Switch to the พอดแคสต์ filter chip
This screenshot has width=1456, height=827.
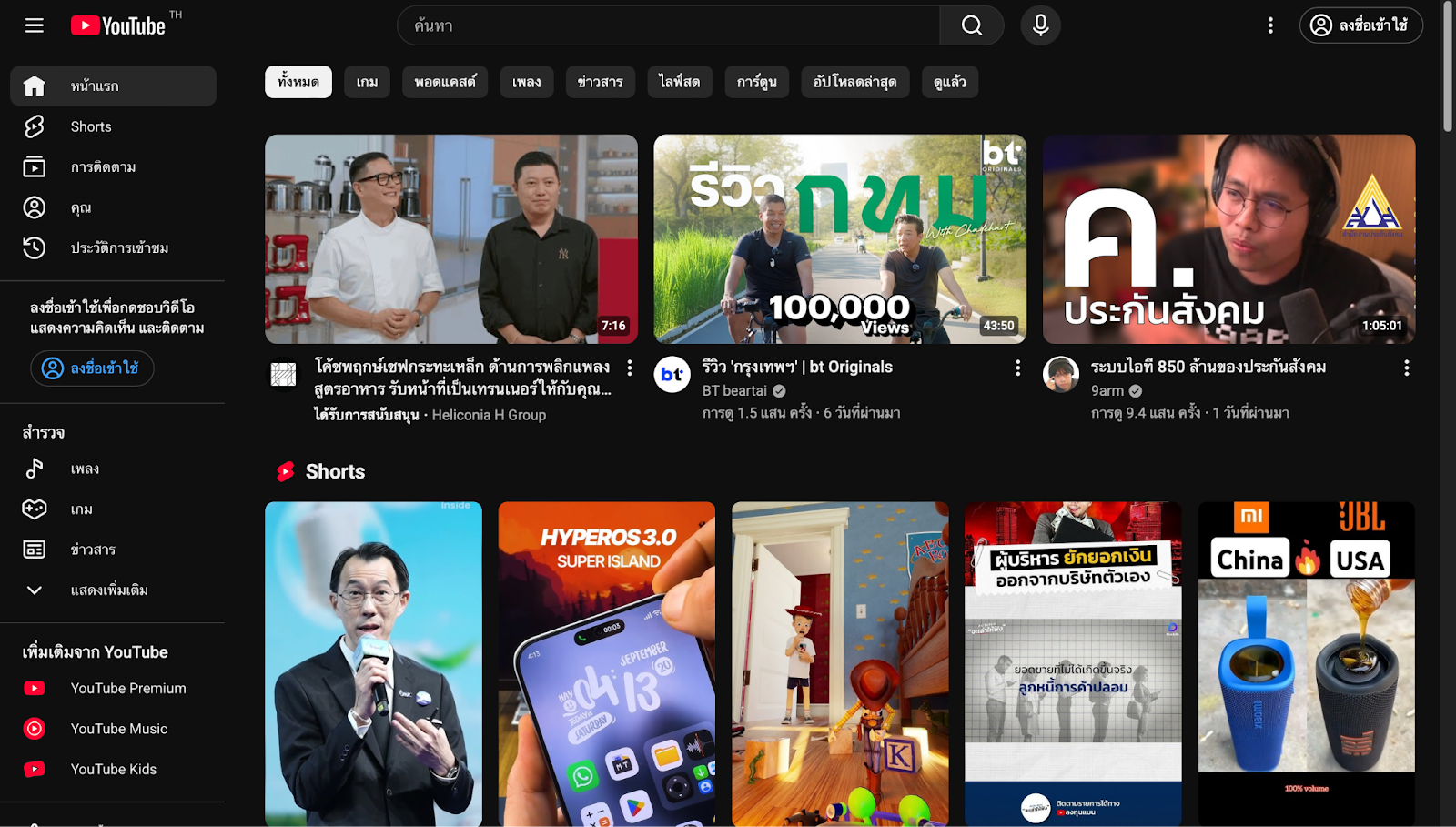pos(444,82)
